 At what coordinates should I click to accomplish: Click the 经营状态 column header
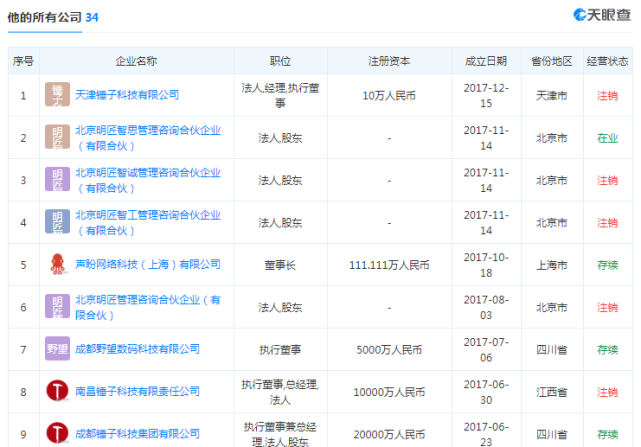coord(607,61)
